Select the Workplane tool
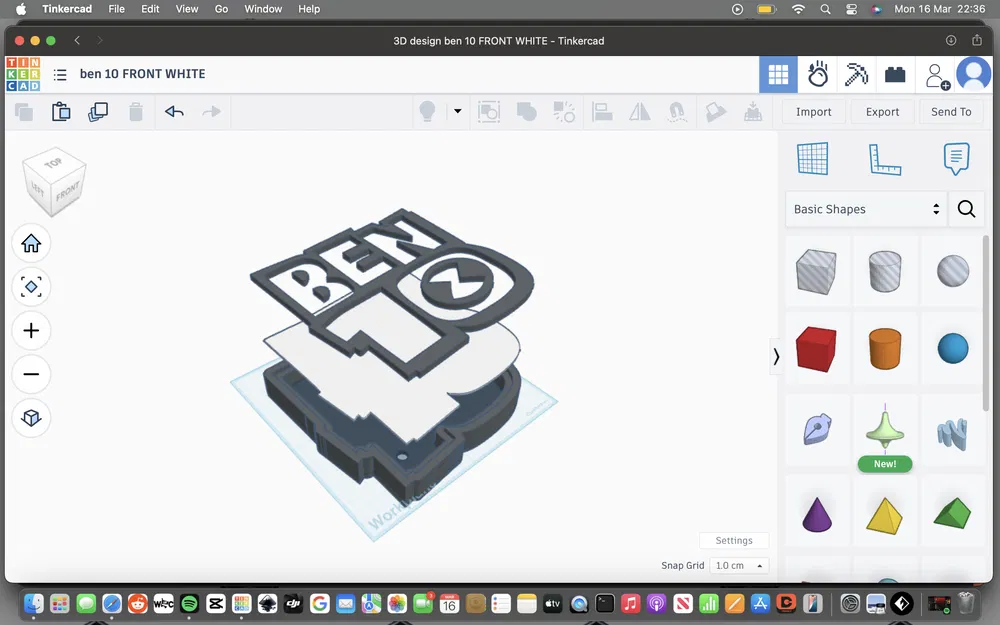This screenshot has height=625, width=1000. 814,158
